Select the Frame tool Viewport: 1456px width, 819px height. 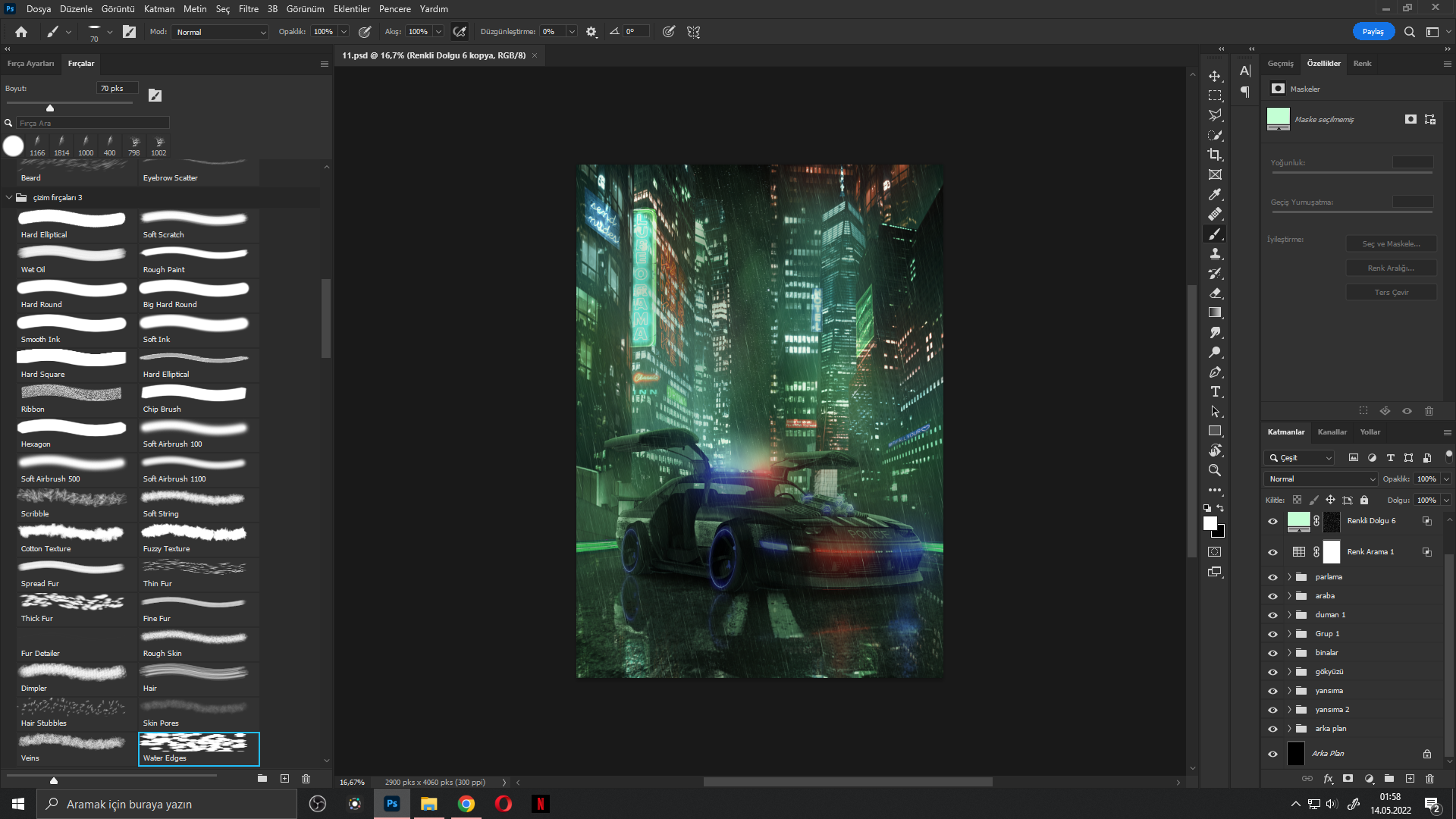[1215, 174]
